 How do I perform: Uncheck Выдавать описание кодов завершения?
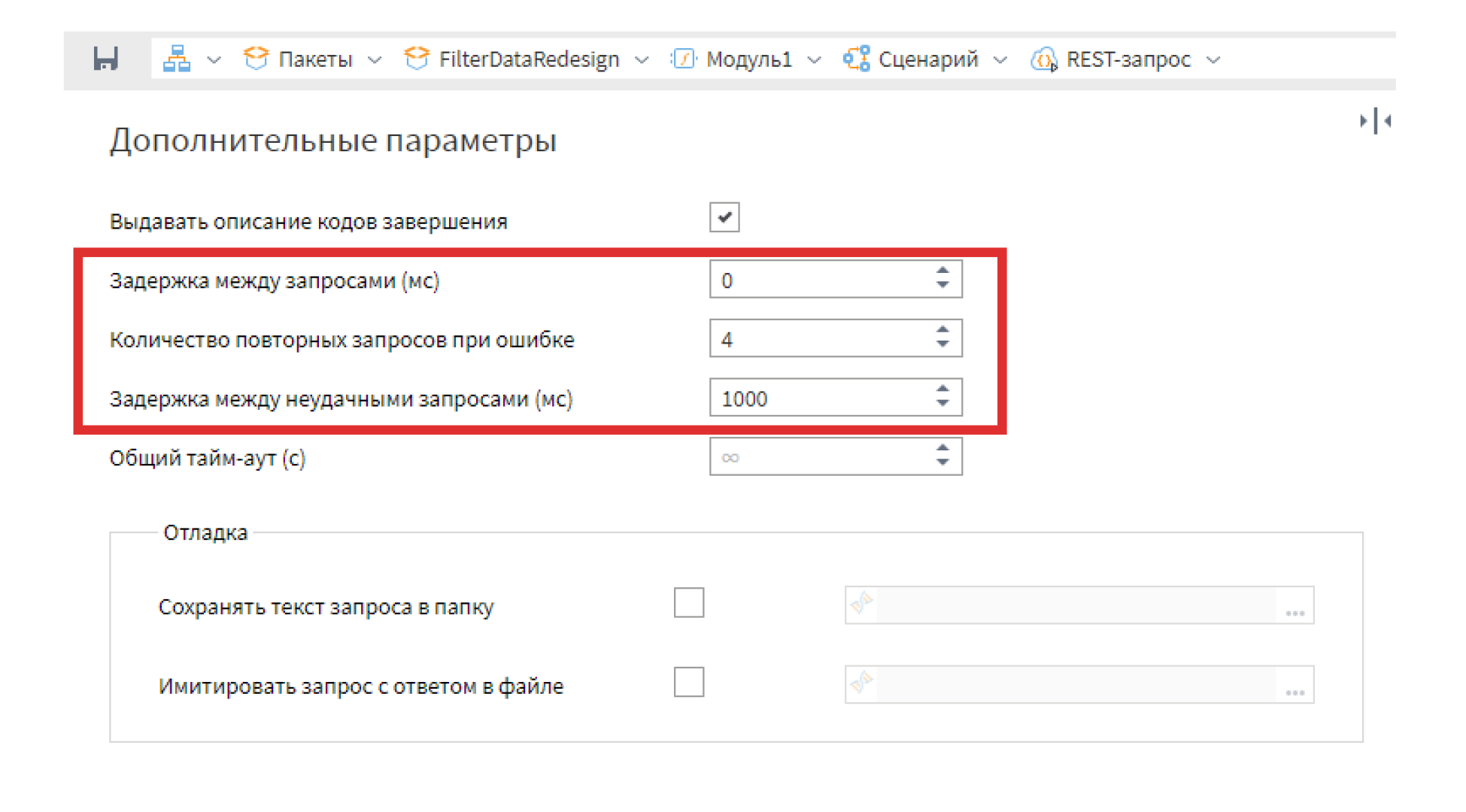[x=724, y=218]
